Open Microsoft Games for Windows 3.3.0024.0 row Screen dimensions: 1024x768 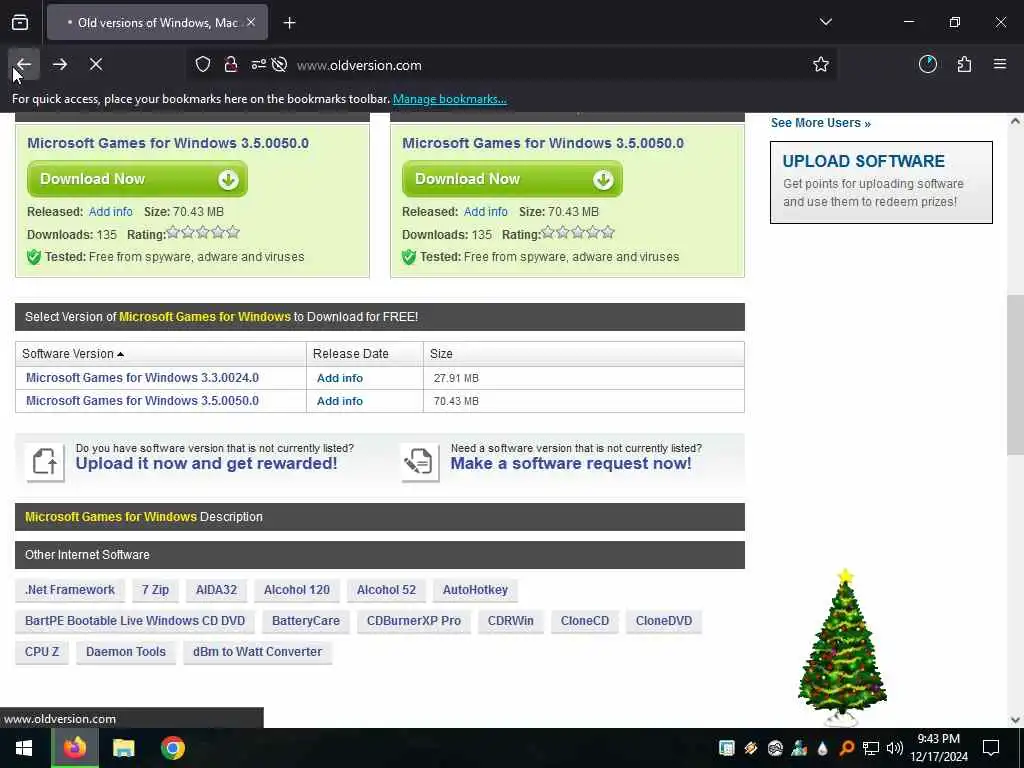point(142,377)
